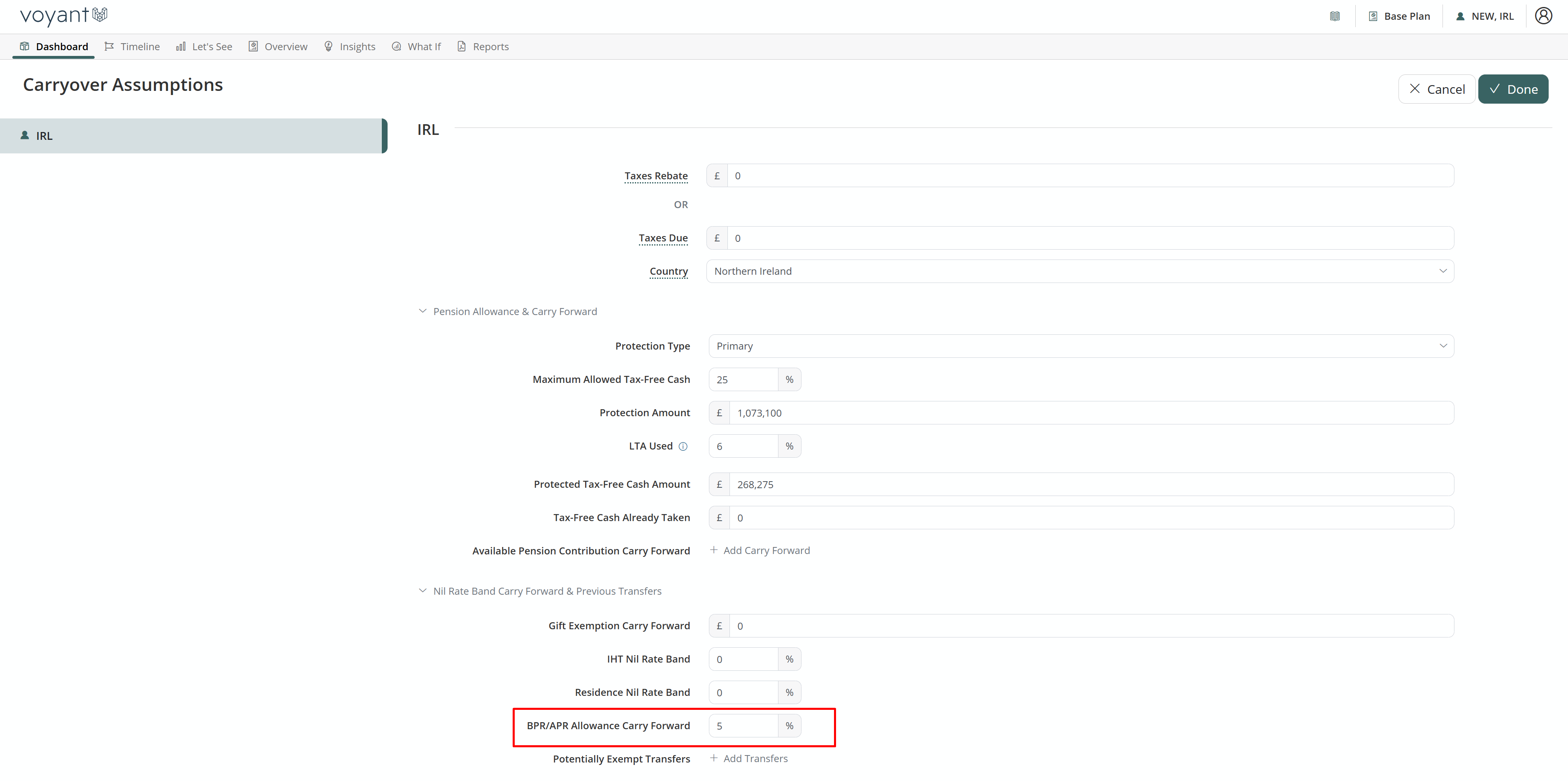1568x781 pixels.
Task: Collapse Nil Rate Band Carry Forward section
Action: coord(540,591)
